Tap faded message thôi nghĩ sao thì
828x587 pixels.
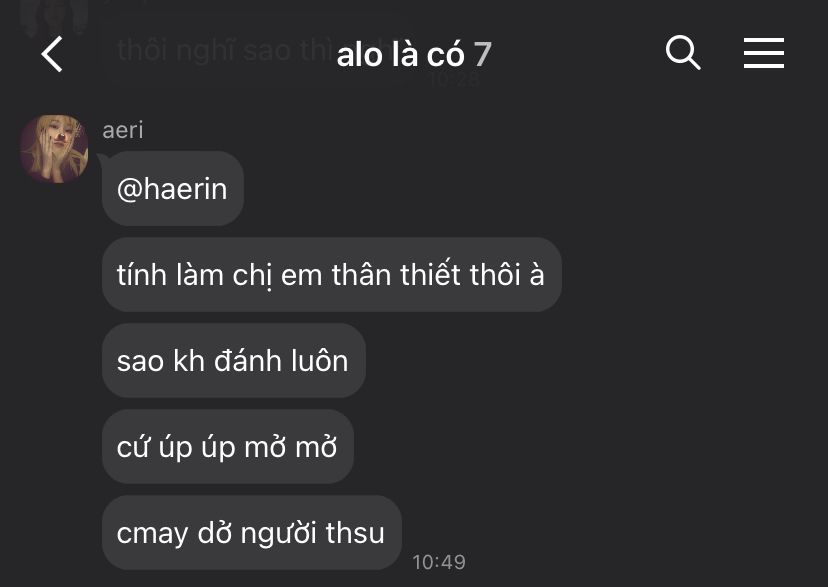click(x=224, y=51)
